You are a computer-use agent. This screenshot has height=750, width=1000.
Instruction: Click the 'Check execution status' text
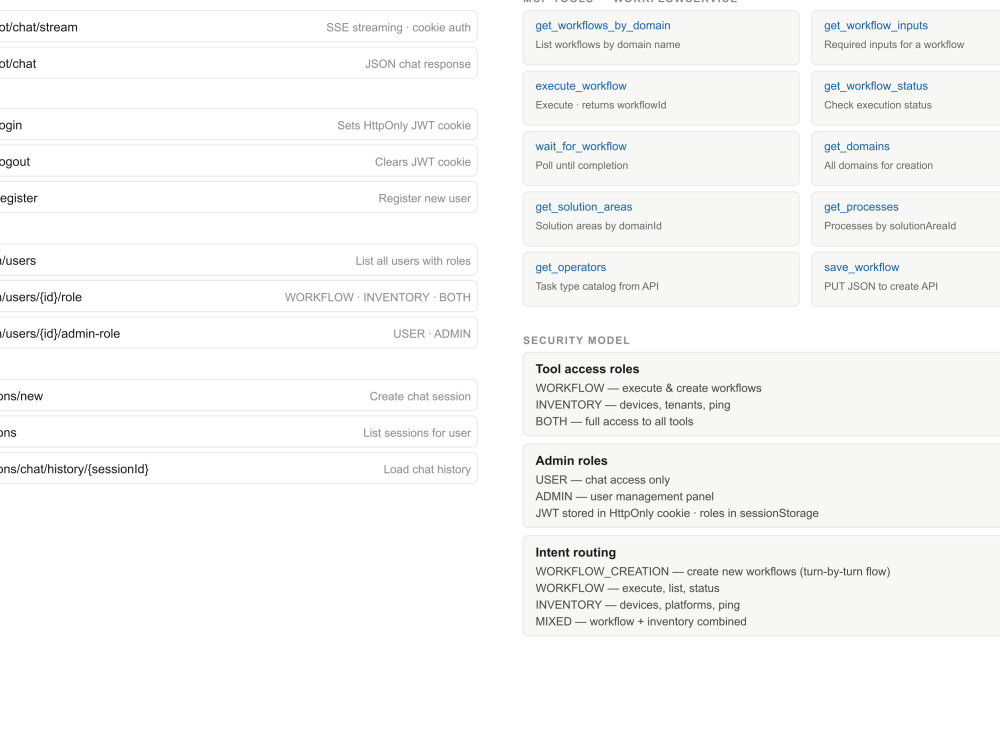(878, 105)
